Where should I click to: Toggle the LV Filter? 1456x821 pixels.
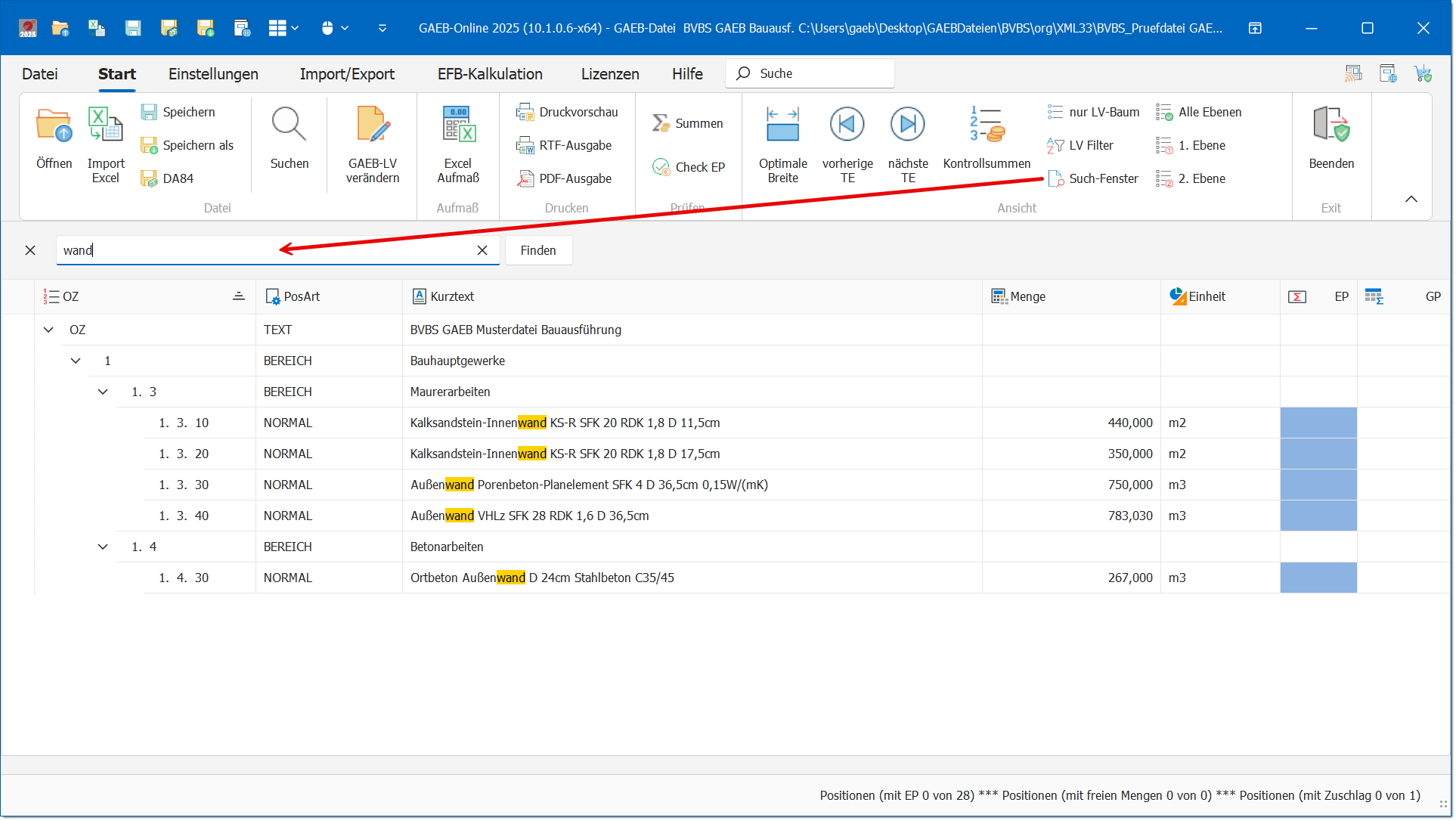click(1081, 145)
